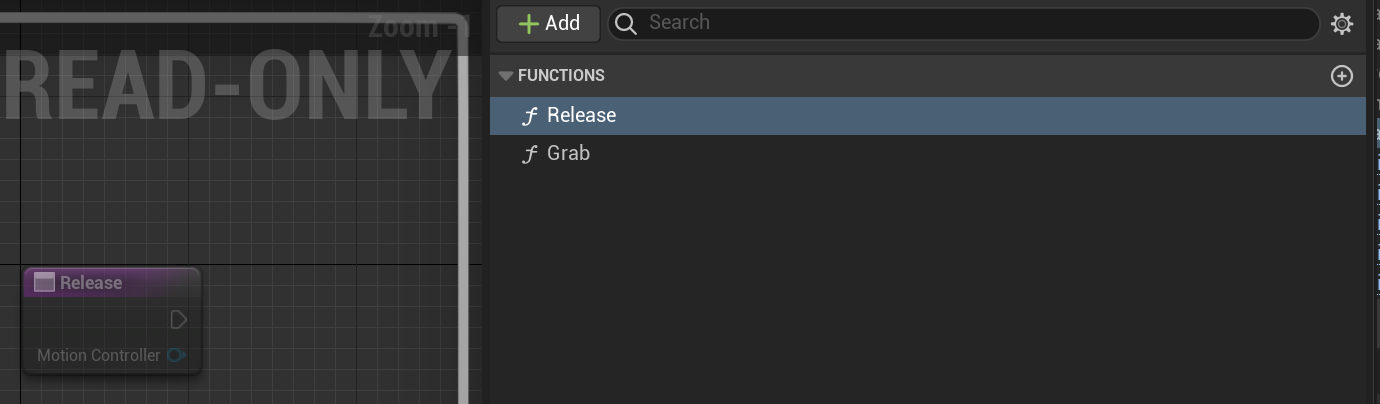
Task: Select the Release function in the list
Action: tap(581, 116)
